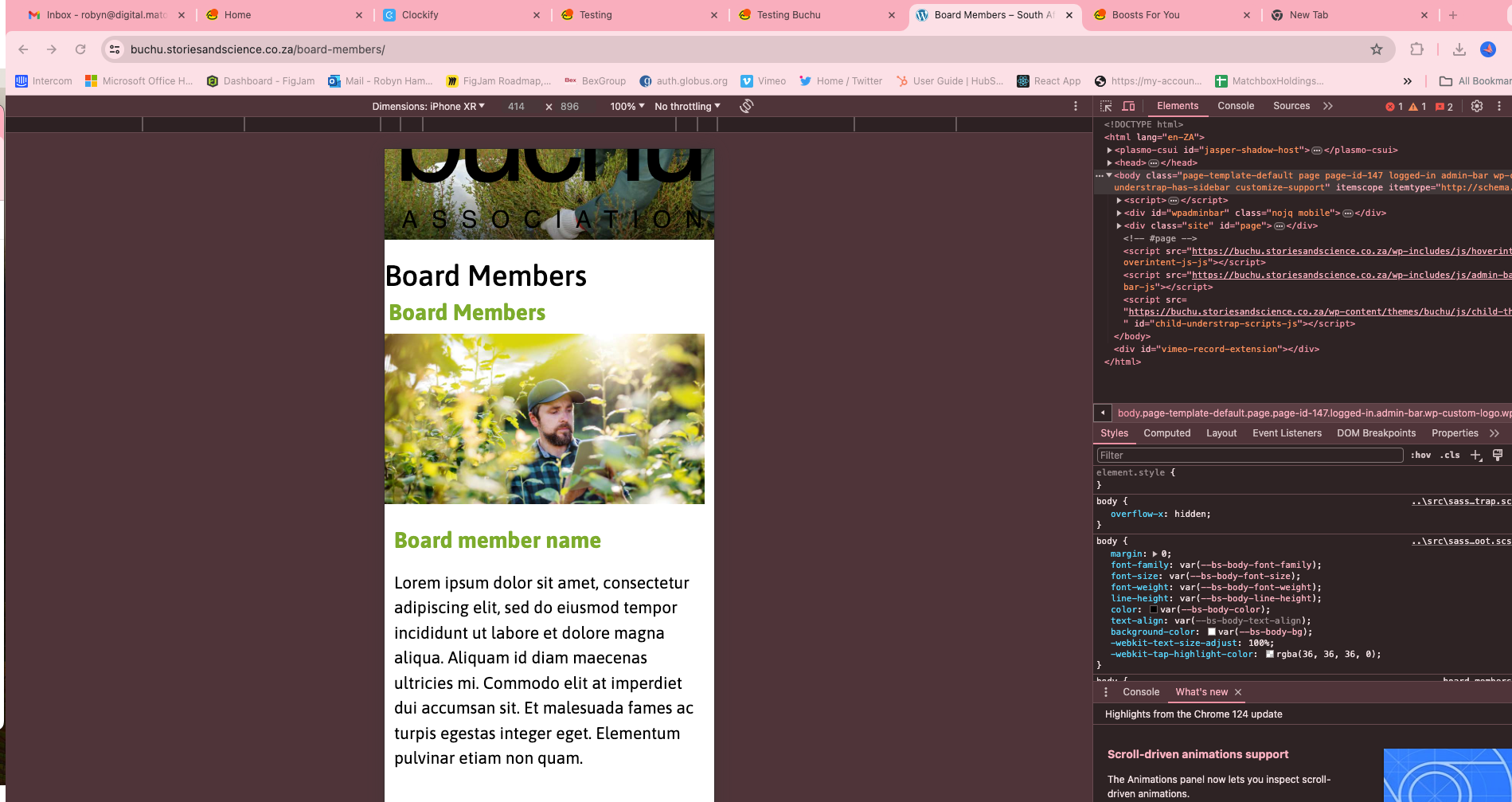Reload the page with the refresh icon

click(x=80, y=49)
